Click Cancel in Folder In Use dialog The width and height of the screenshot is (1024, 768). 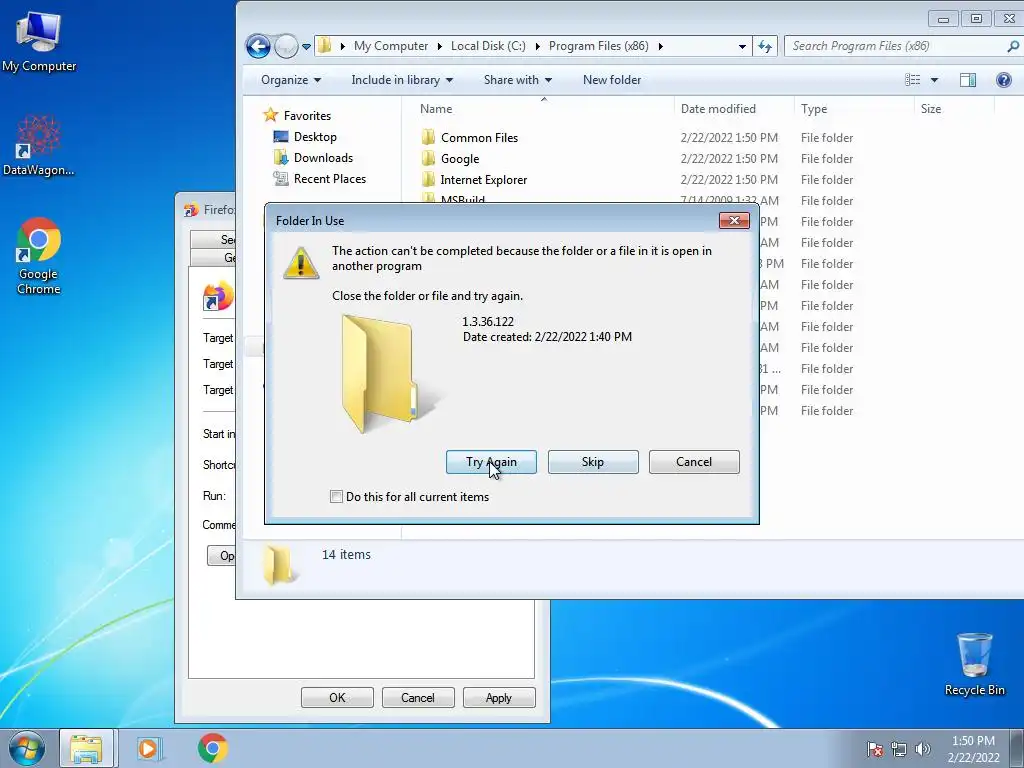(694, 462)
